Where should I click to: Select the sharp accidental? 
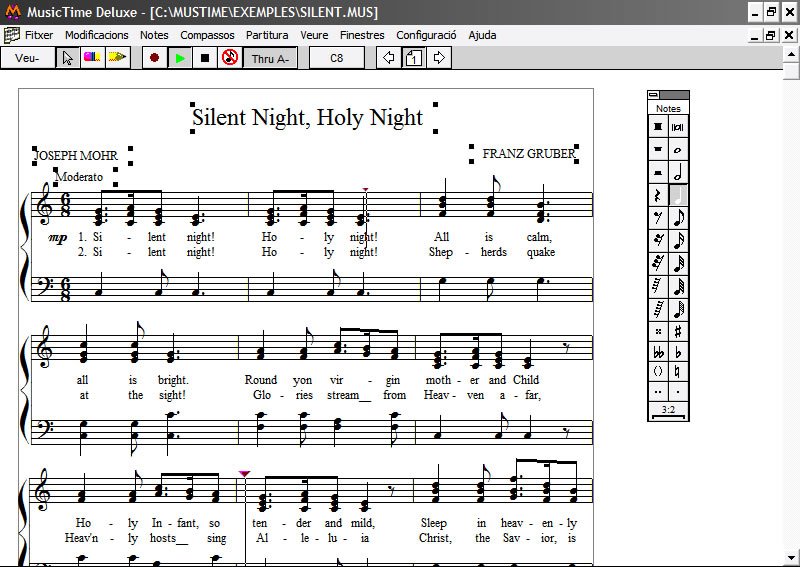(678, 332)
